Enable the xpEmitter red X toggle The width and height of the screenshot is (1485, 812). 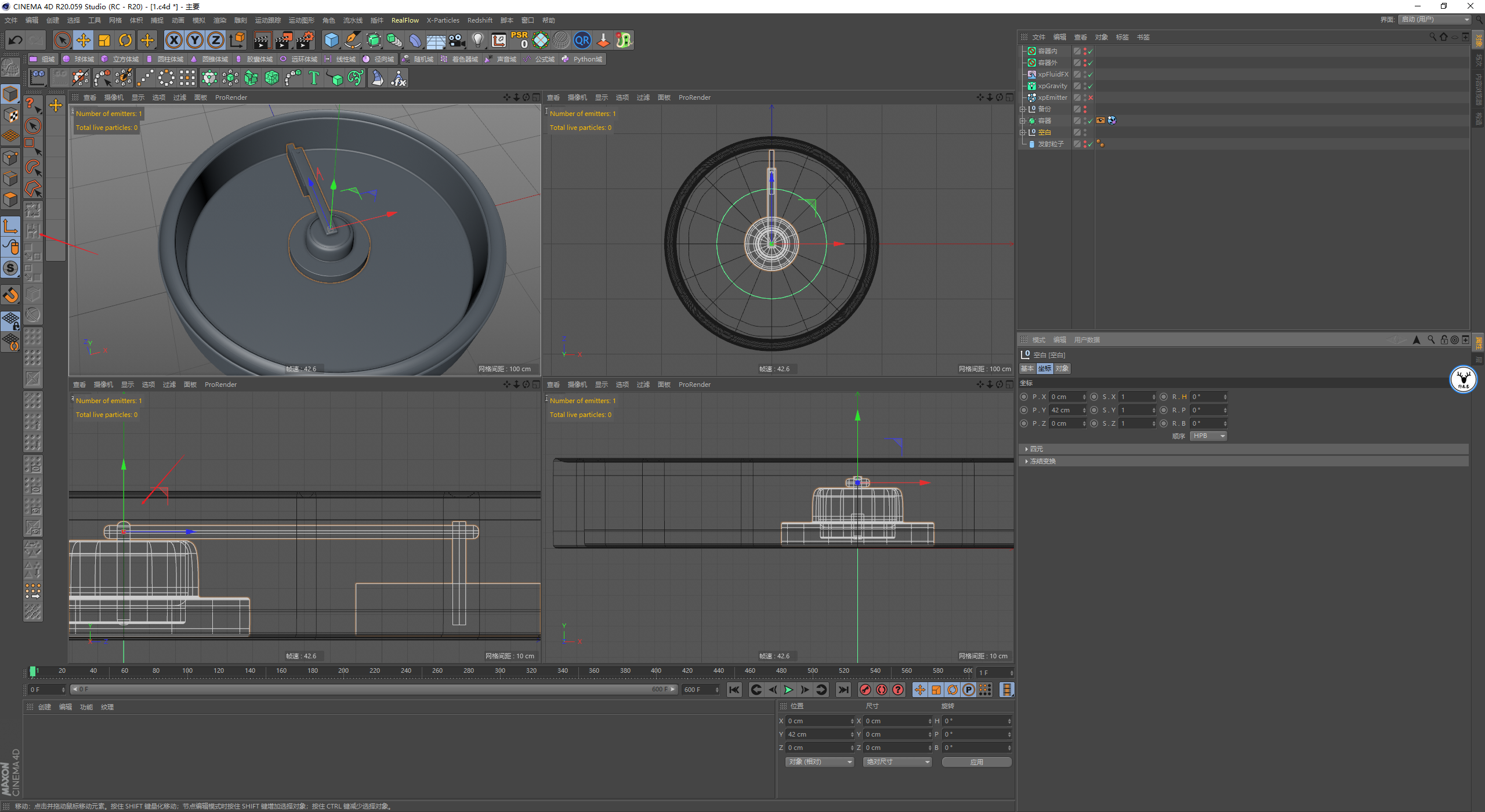coord(1091,97)
